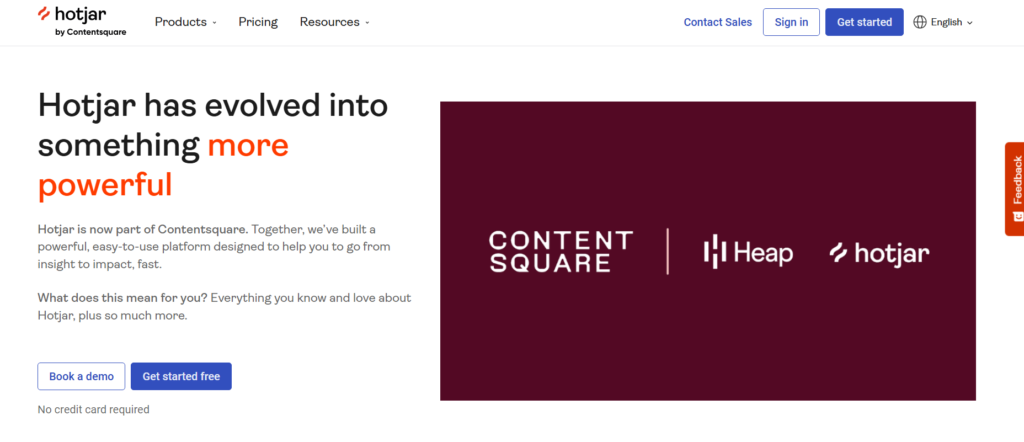This screenshot has height=442, width=1024.
Task: Go to the Pricing page
Action: (258, 22)
